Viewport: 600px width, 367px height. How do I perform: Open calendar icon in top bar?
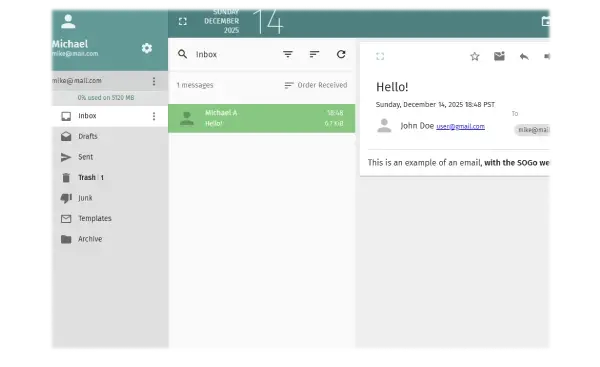(x=546, y=21)
